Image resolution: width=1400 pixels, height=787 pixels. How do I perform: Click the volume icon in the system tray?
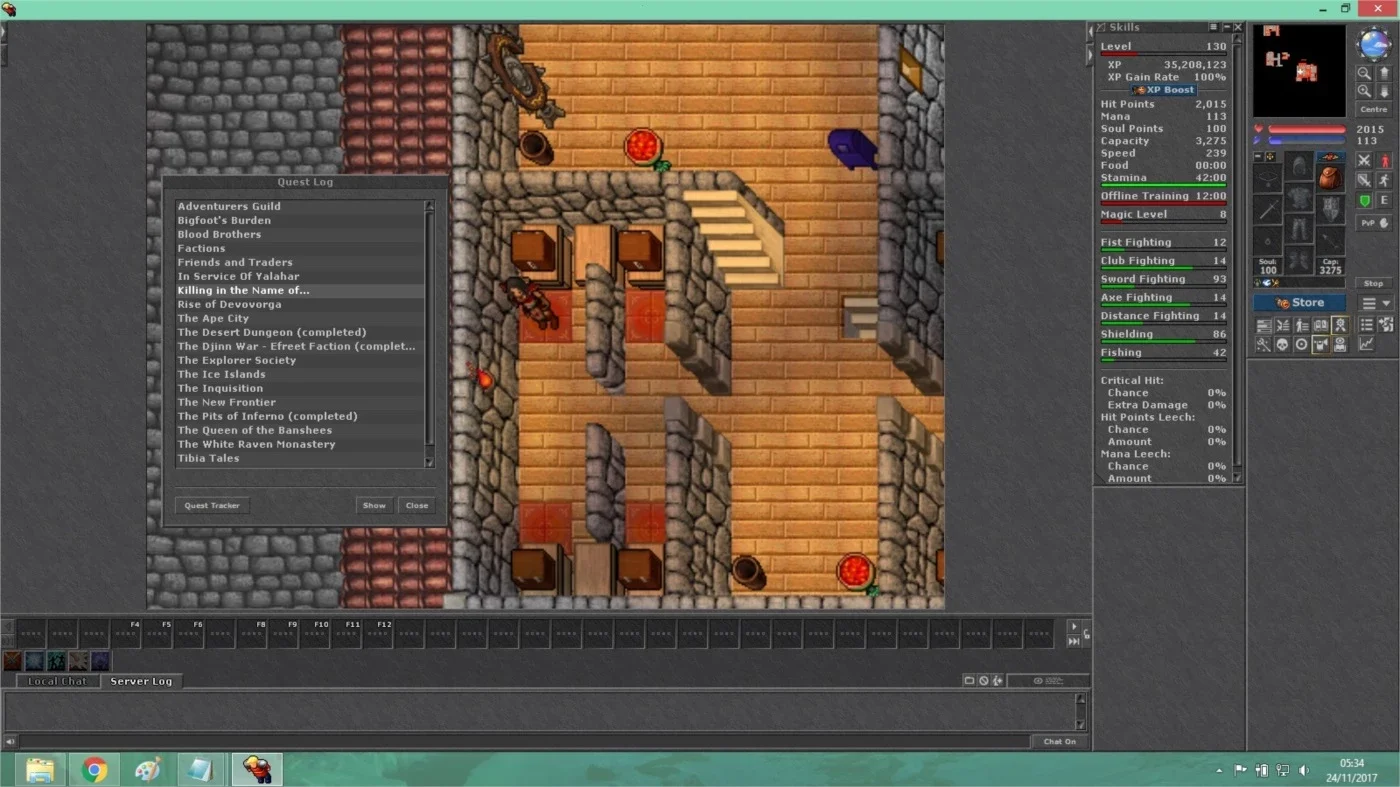(1302, 770)
